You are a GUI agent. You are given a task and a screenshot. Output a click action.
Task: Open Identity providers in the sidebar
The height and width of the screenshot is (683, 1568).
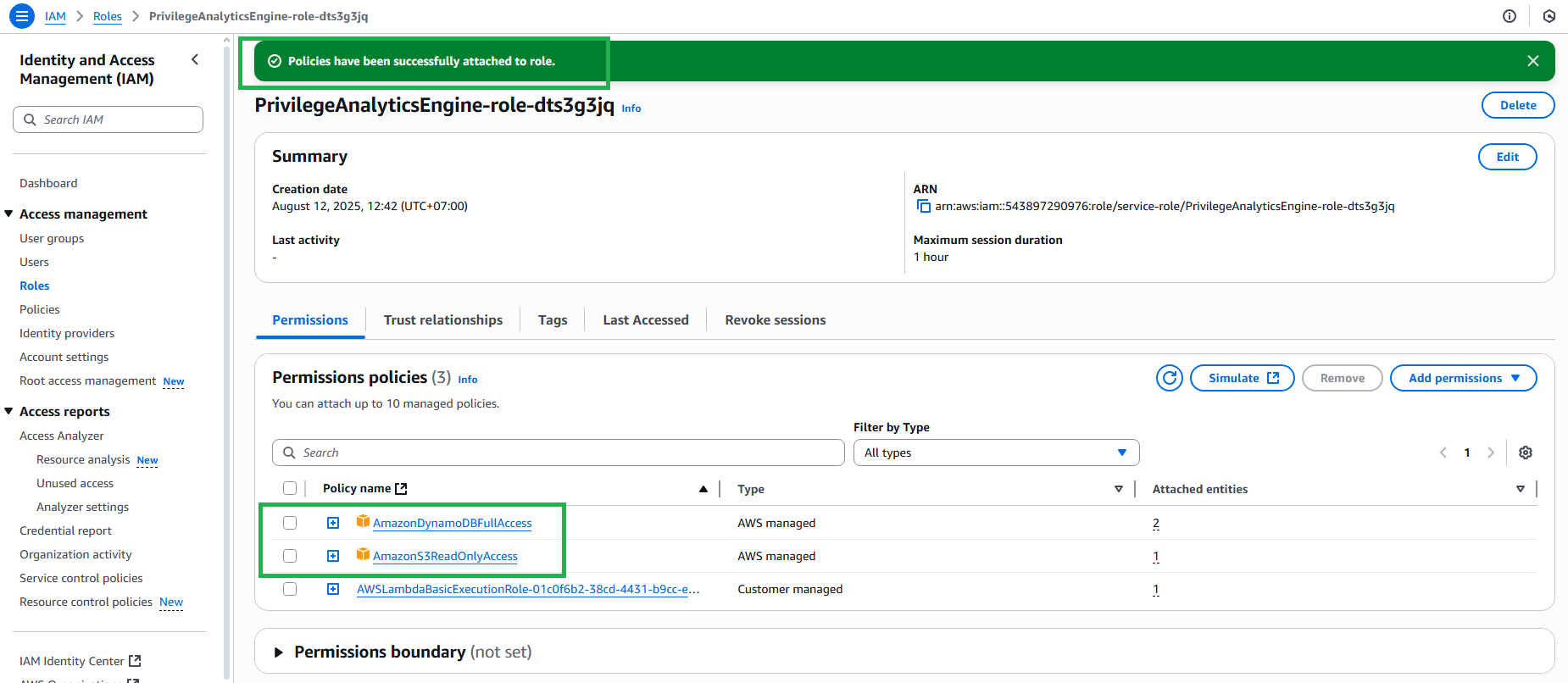(67, 333)
